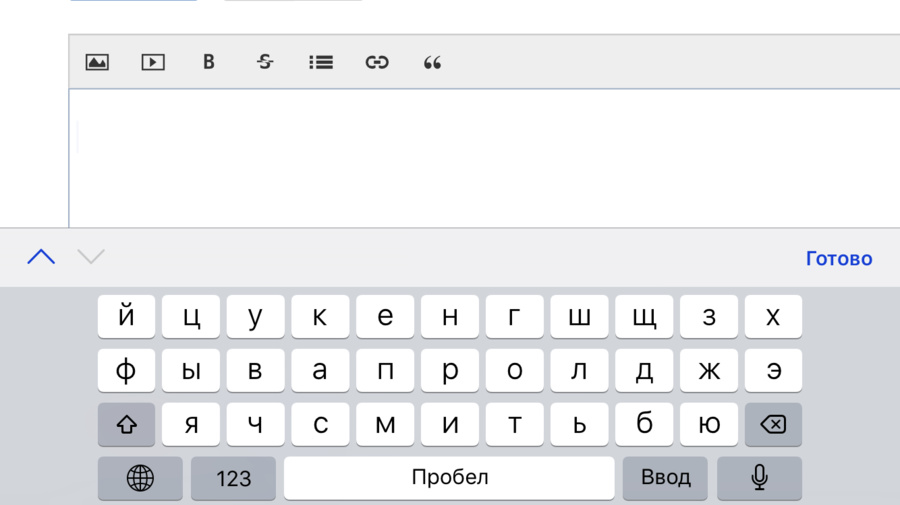Start dictation with the microphone key
900x505 pixels.
pyautogui.click(x=759, y=478)
